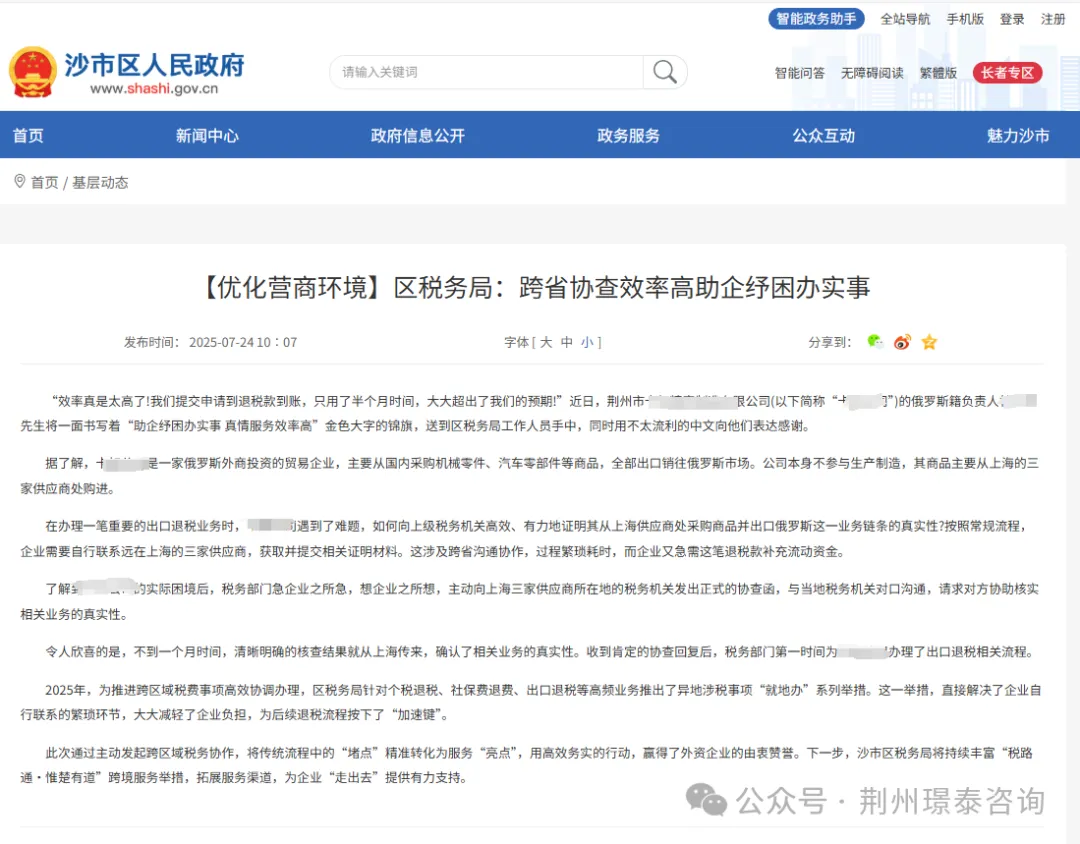This screenshot has height=844, width=1080.
Task: Click the breadcrumb location pin icon
Action: pyautogui.click(x=19, y=182)
